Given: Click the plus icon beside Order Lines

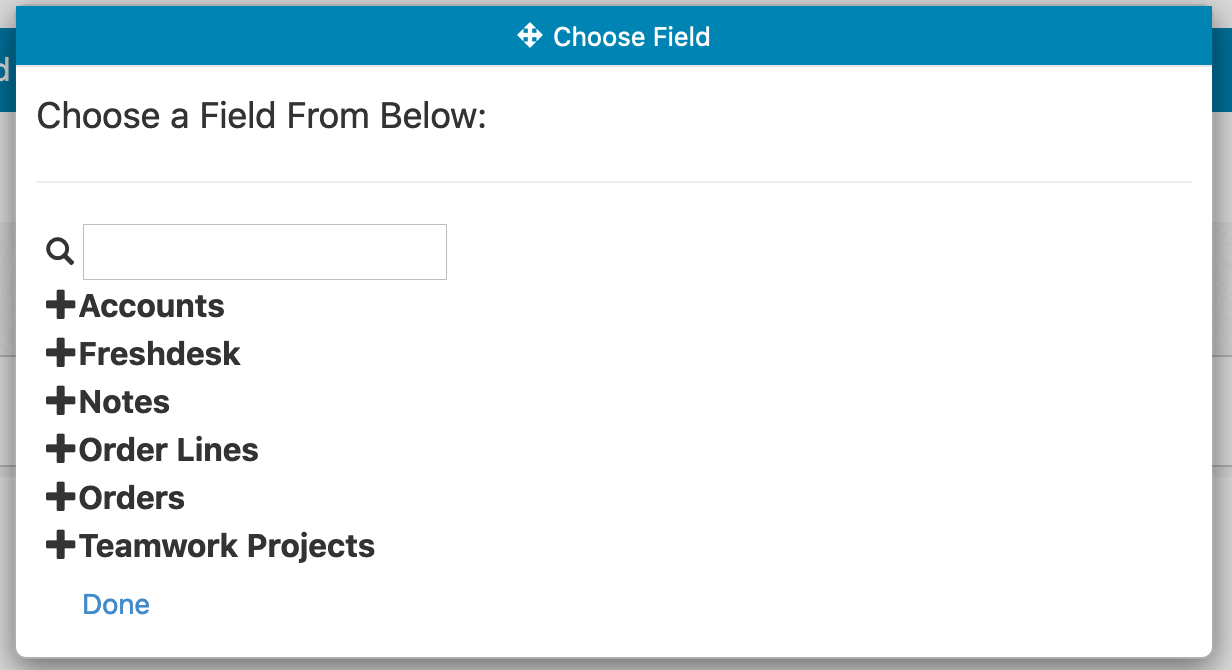Looking at the screenshot, I should click(x=62, y=449).
